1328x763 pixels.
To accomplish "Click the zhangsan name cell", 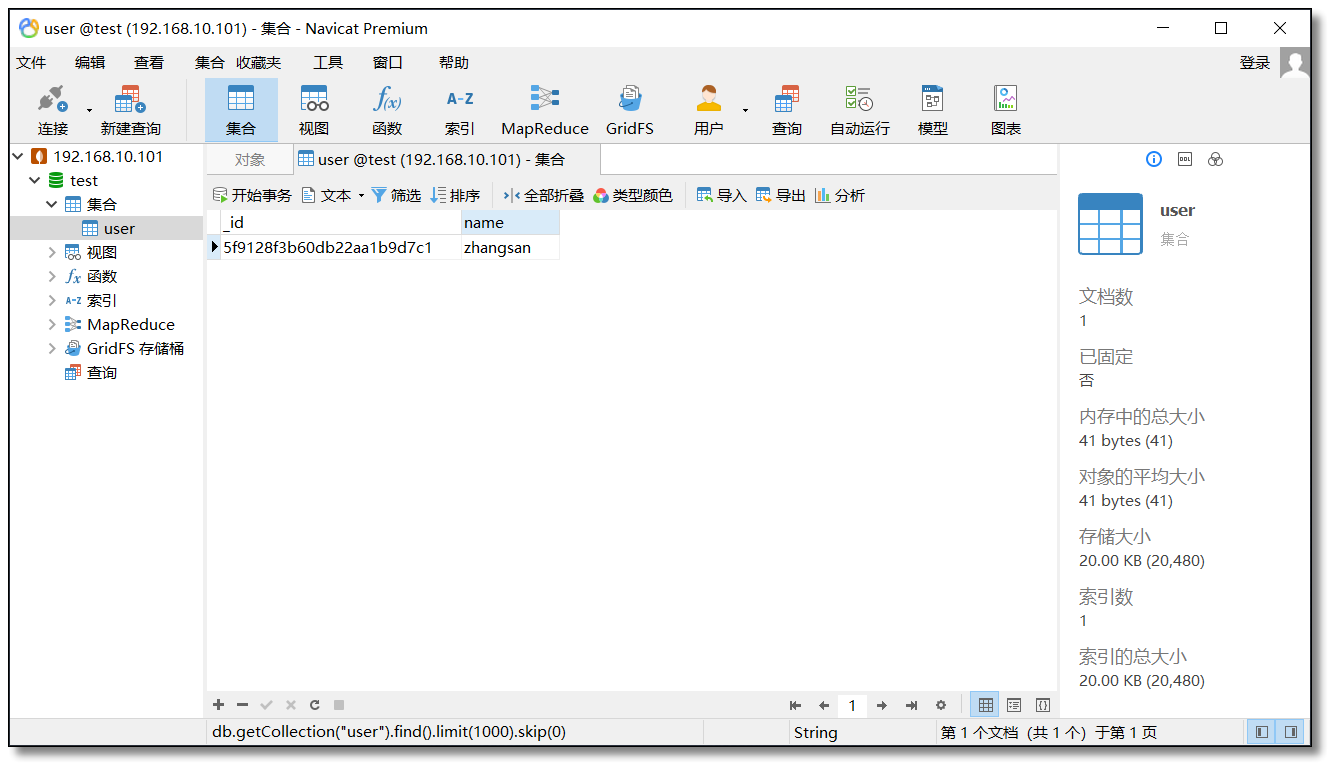I will pyautogui.click(x=510, y=247).
